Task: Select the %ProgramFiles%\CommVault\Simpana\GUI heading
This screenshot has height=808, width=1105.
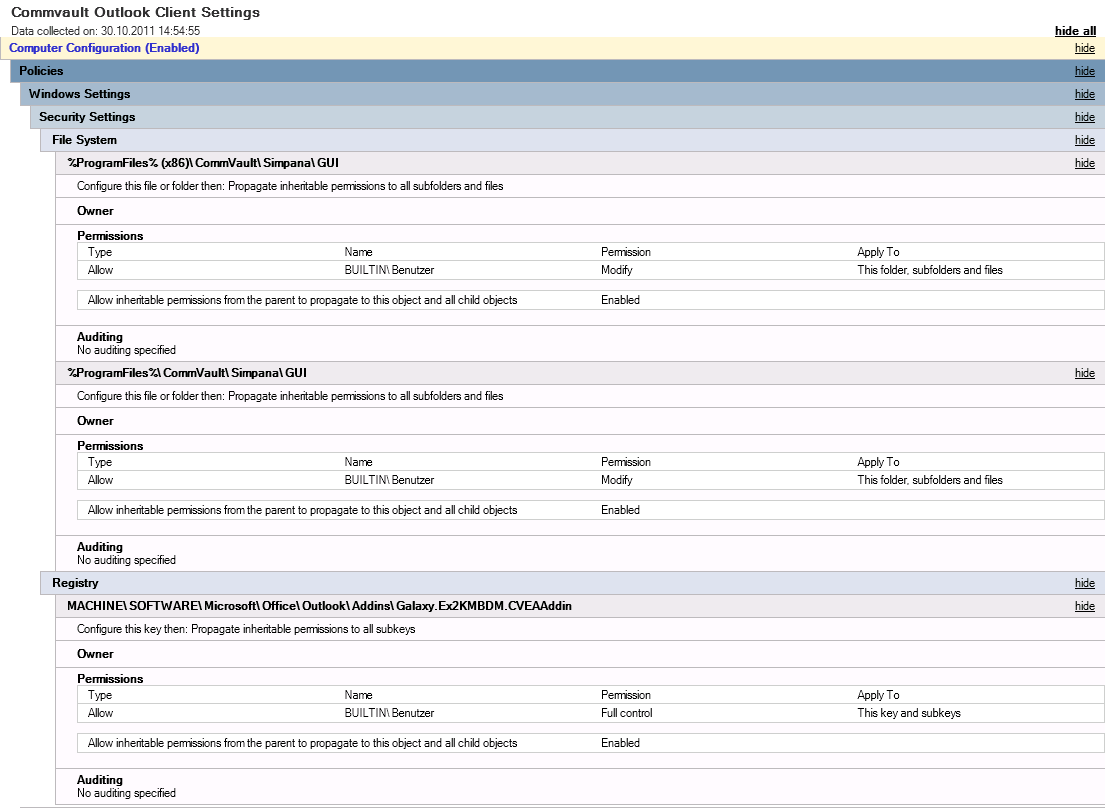Action: [187, 373]
